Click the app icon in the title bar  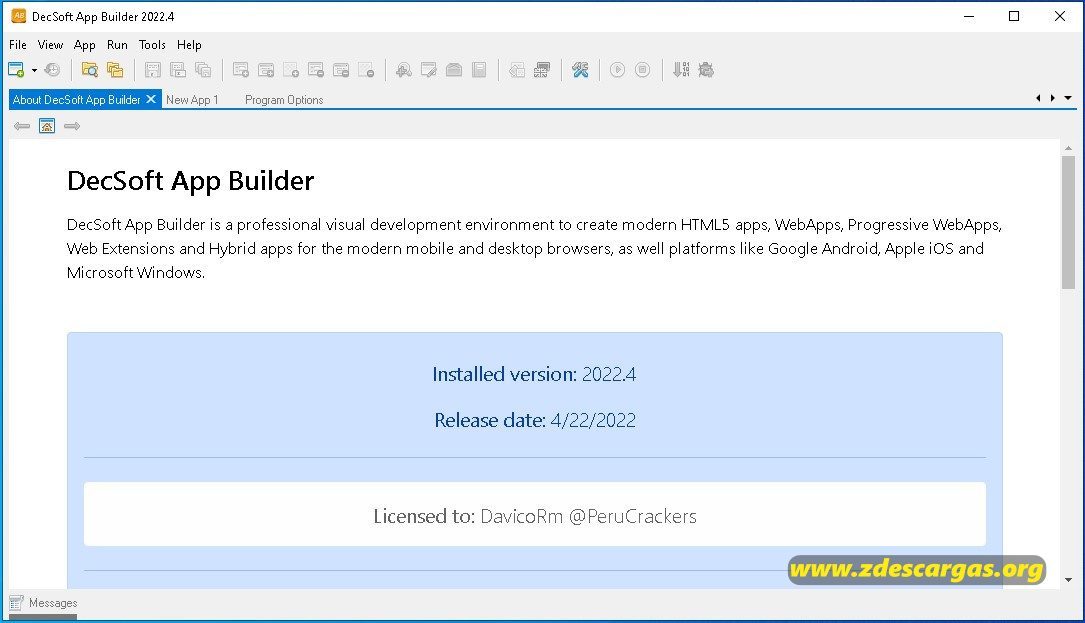coord(19,16)
